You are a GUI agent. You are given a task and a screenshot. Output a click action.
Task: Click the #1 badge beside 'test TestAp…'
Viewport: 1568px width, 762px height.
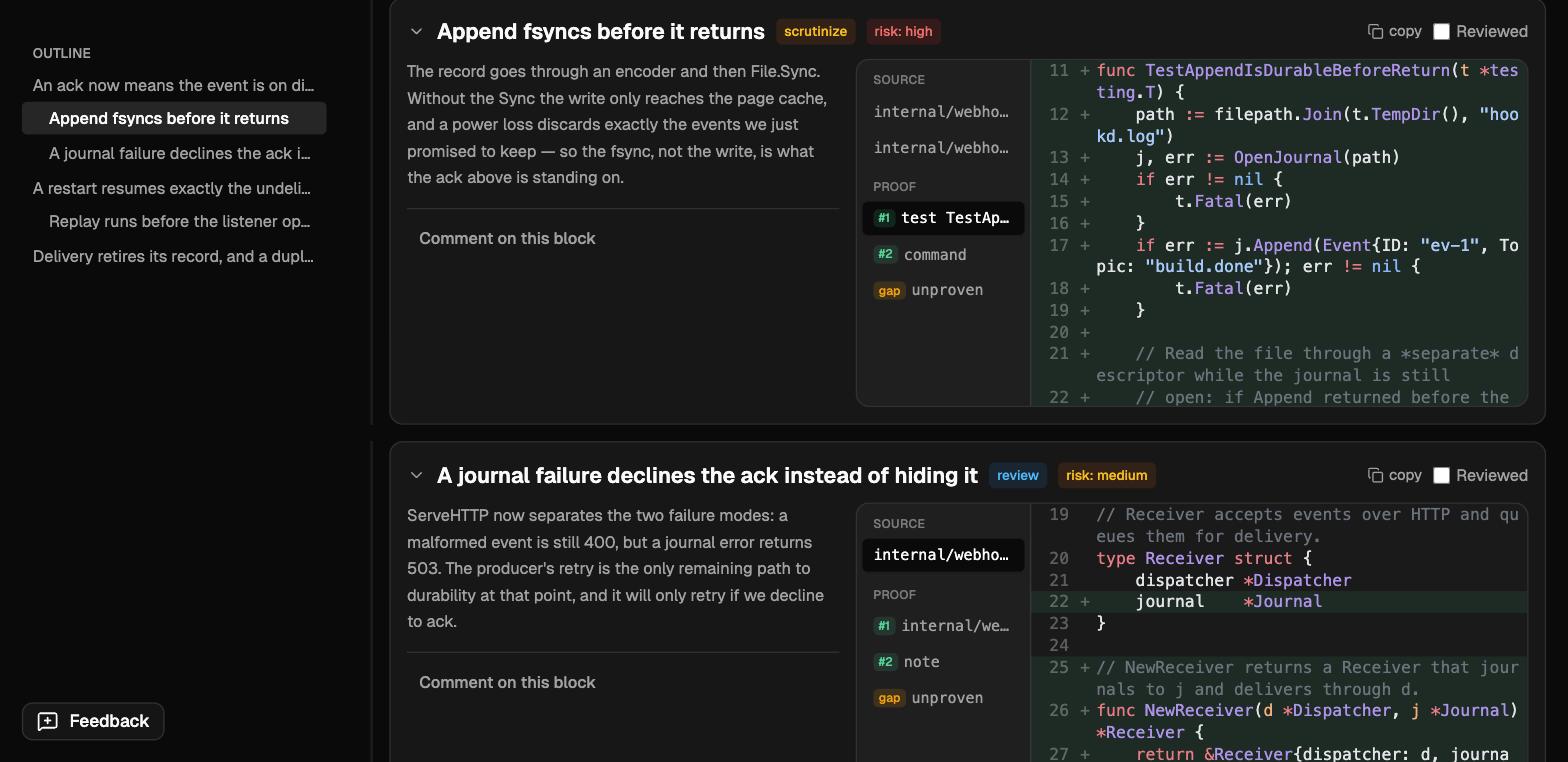pos(884,218)
